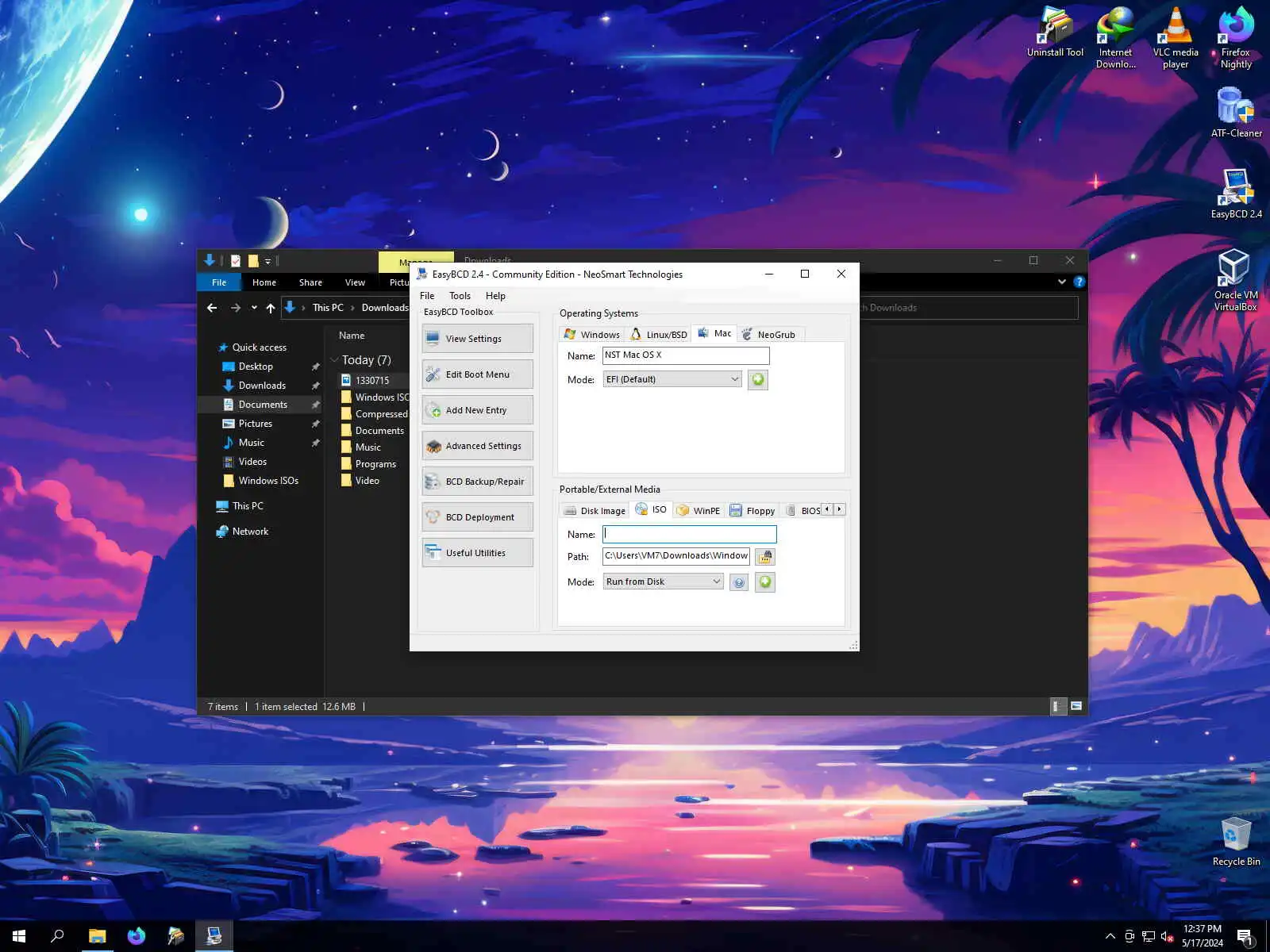Open the EFI (Default) Mode dropdown
The height and width of the screenshot is (952, 1270).
click(x=672, y=379)
